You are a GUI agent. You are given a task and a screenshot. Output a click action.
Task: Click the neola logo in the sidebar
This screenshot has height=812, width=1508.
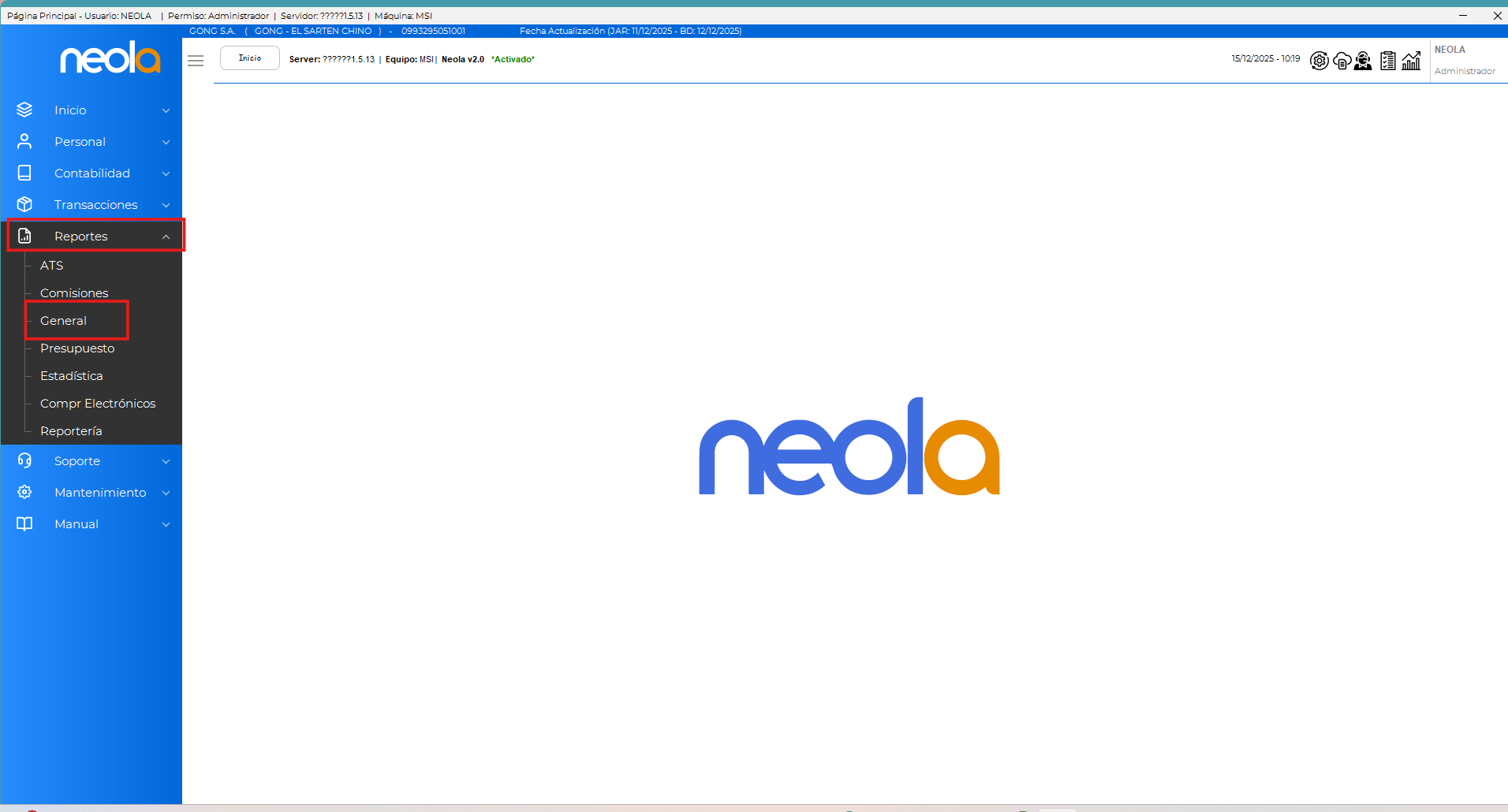point(110,58)
